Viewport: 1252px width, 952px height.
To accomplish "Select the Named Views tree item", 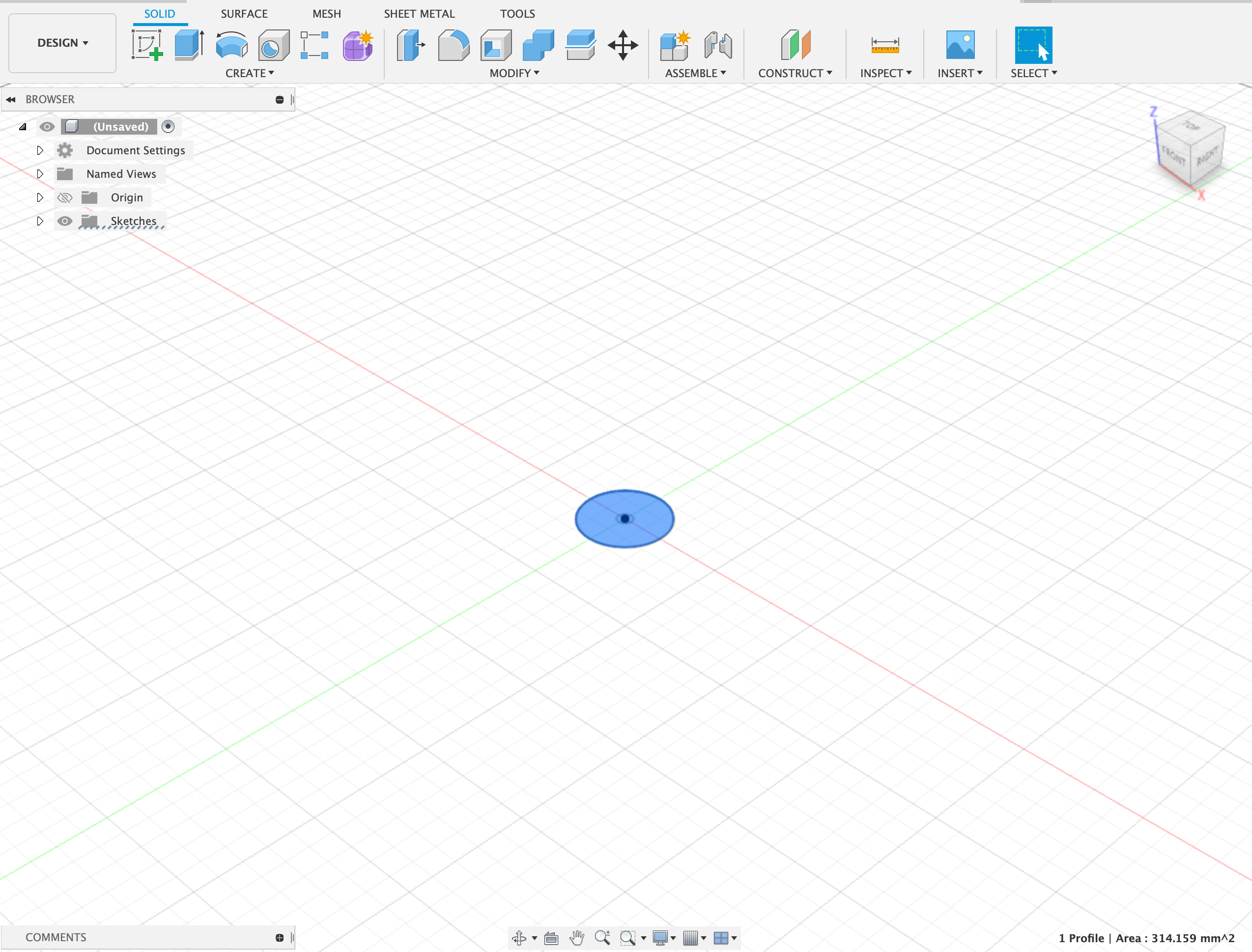I will 121,174.
